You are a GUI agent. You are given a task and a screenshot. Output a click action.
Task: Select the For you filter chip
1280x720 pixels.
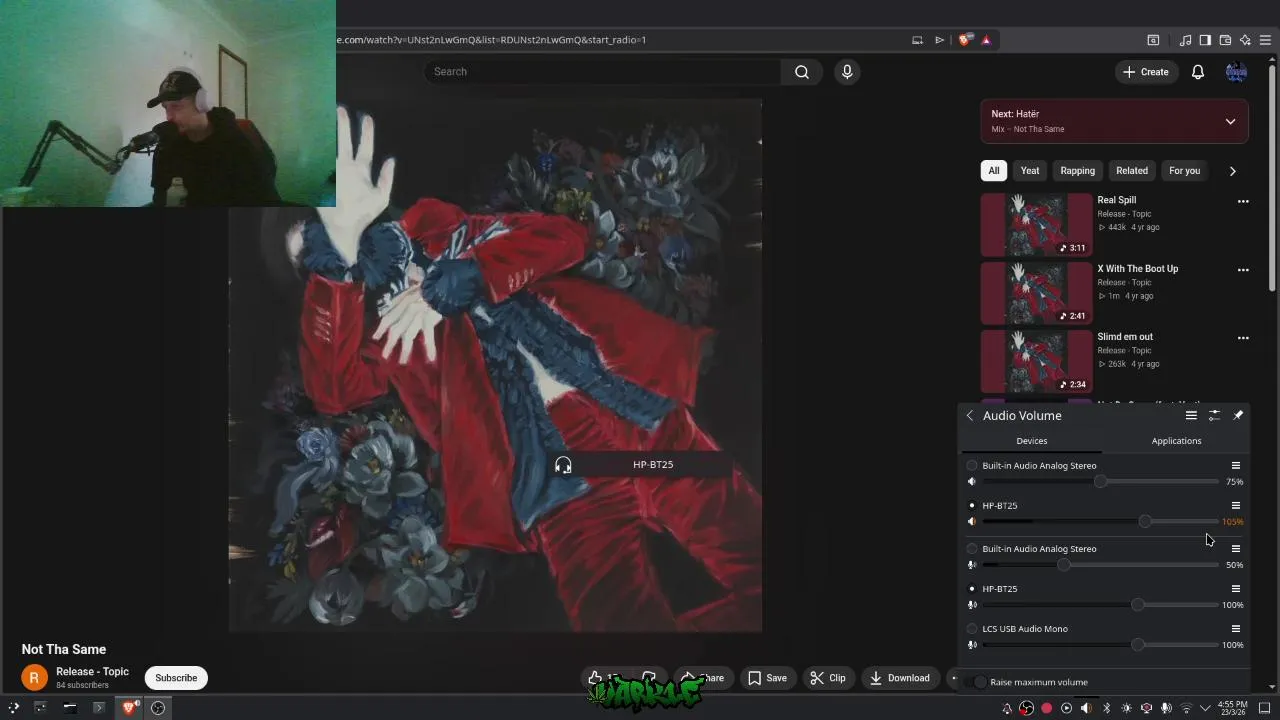1184,171
